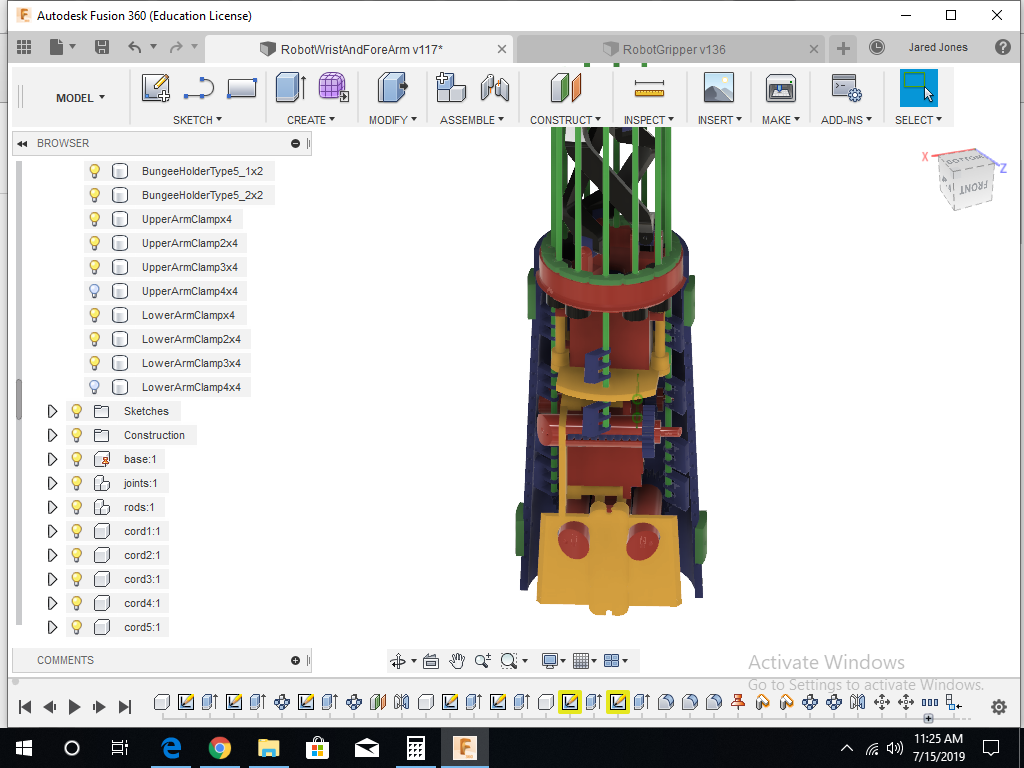Add a new design tab

pyautogui.click(x=843, y=48)
